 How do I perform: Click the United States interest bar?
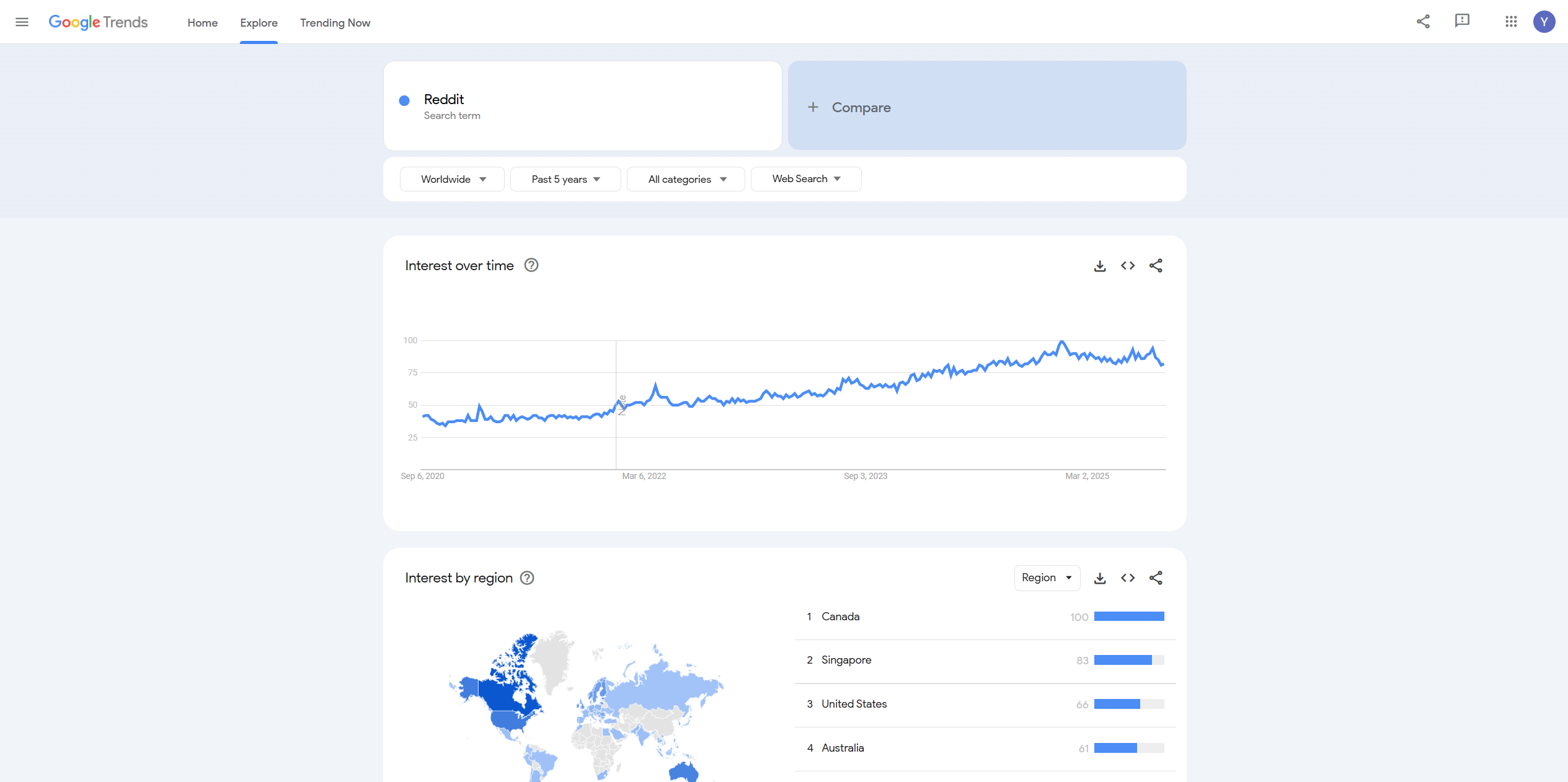pos(1129,704)
